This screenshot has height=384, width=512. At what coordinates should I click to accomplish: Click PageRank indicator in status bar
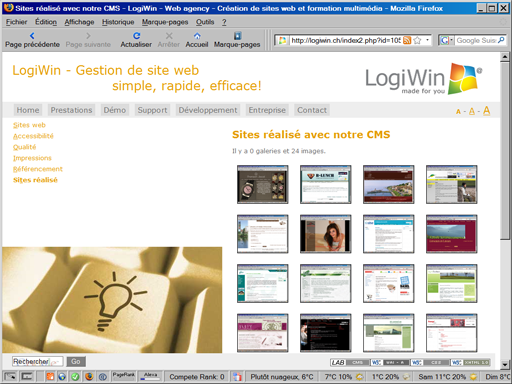click(123, 376)
